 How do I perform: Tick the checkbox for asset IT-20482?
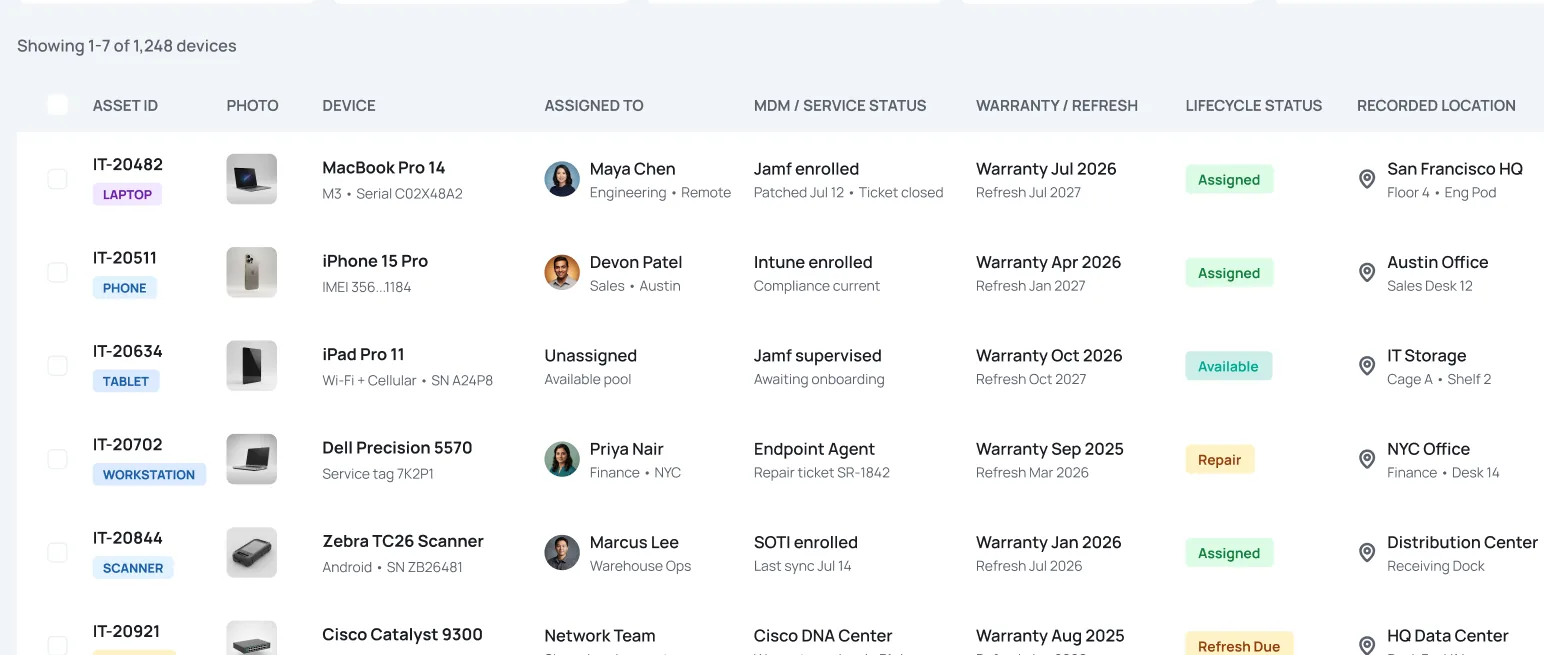point(58,179)
